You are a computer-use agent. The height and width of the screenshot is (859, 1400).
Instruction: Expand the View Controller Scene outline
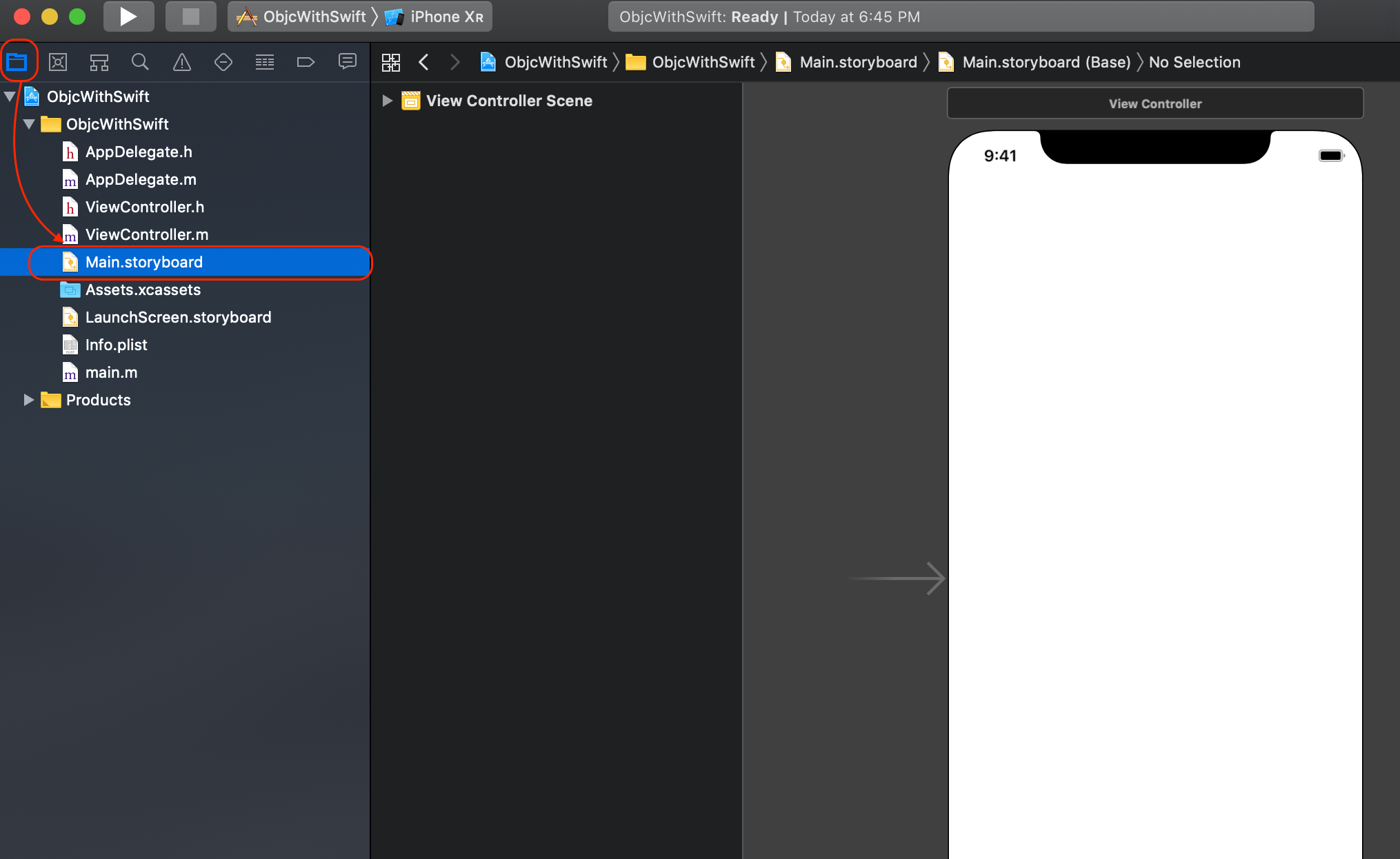click(x=388, y=101)
